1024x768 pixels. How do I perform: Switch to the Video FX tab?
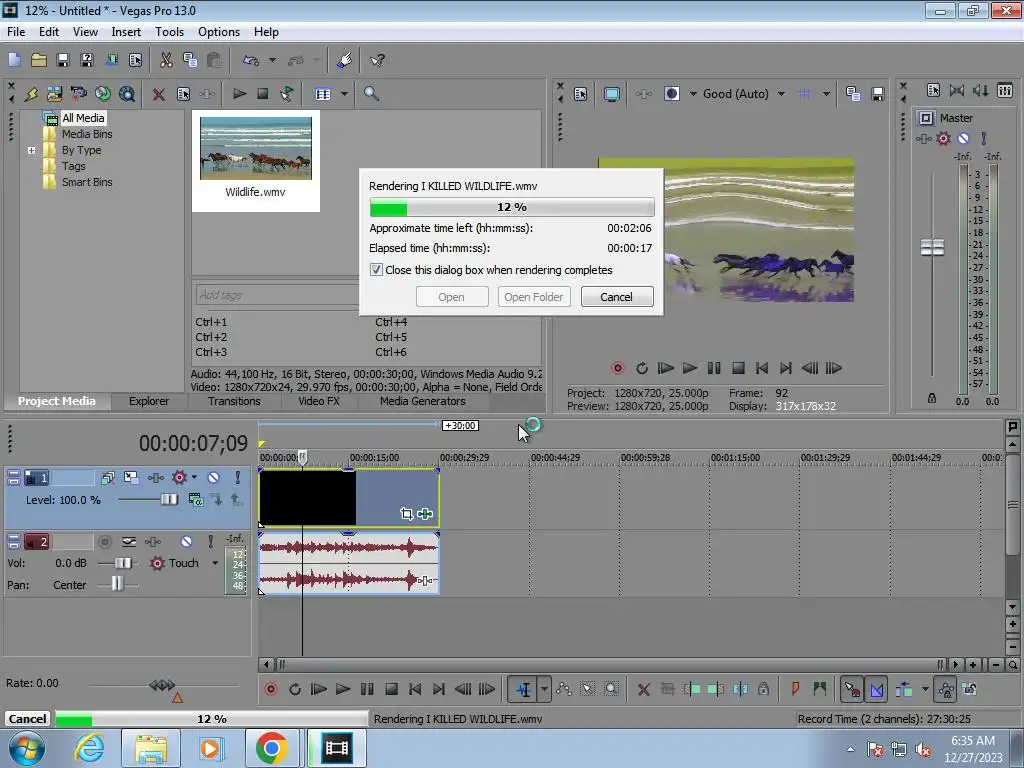319,401
